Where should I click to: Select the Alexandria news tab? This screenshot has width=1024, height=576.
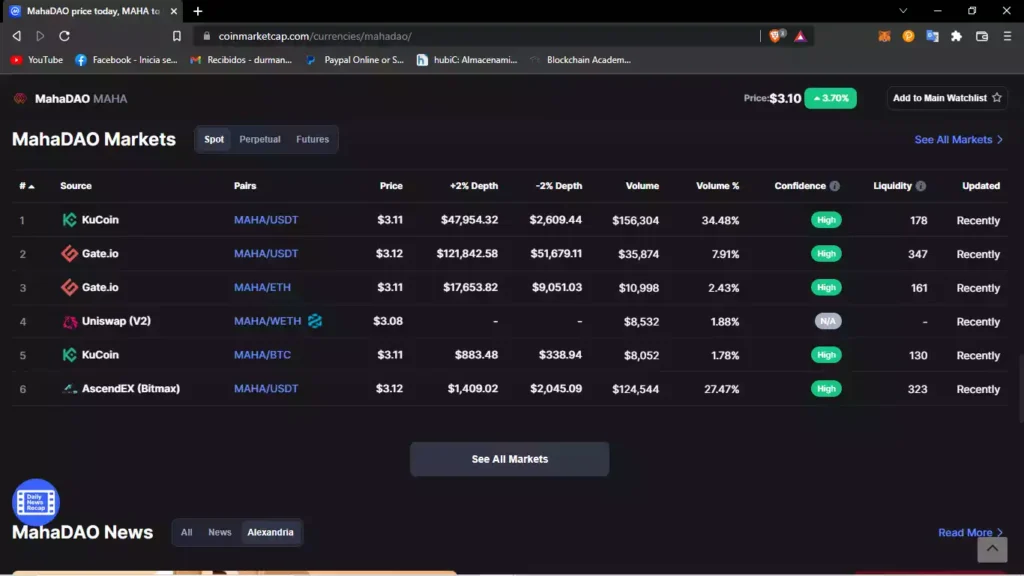tap(270, 533)
